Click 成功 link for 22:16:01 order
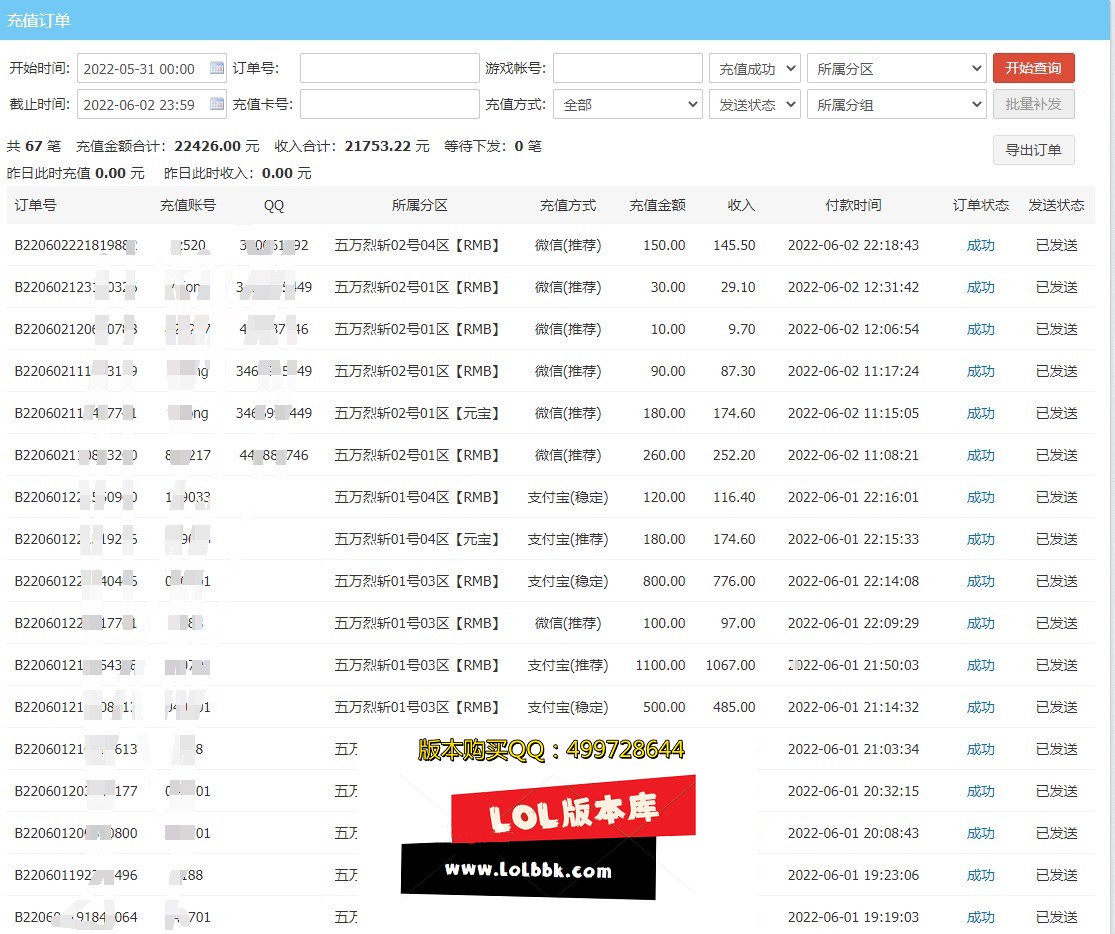 tap(981, 497)
